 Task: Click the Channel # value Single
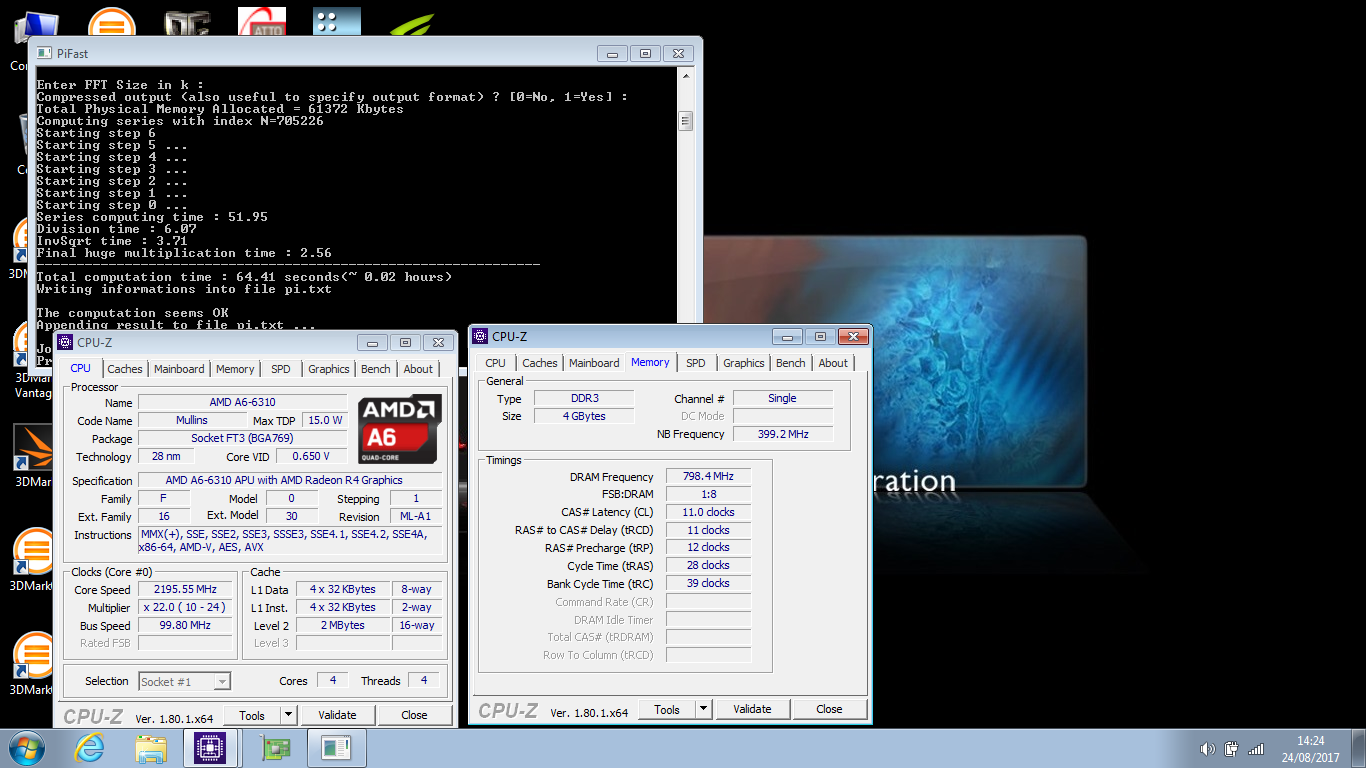click(783, 398)
